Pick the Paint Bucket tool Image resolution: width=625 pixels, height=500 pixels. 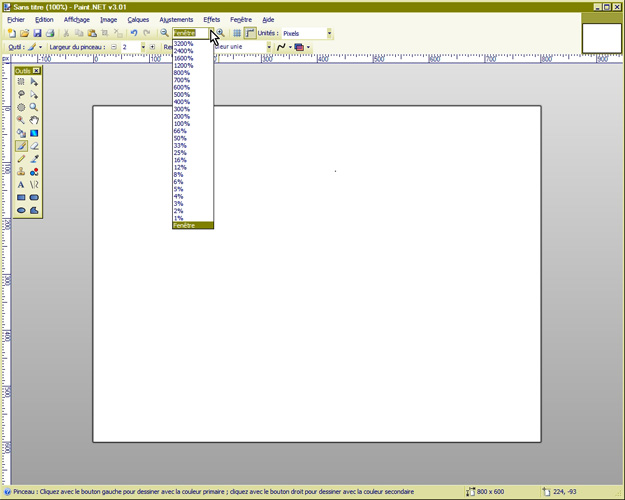(21, 132)
